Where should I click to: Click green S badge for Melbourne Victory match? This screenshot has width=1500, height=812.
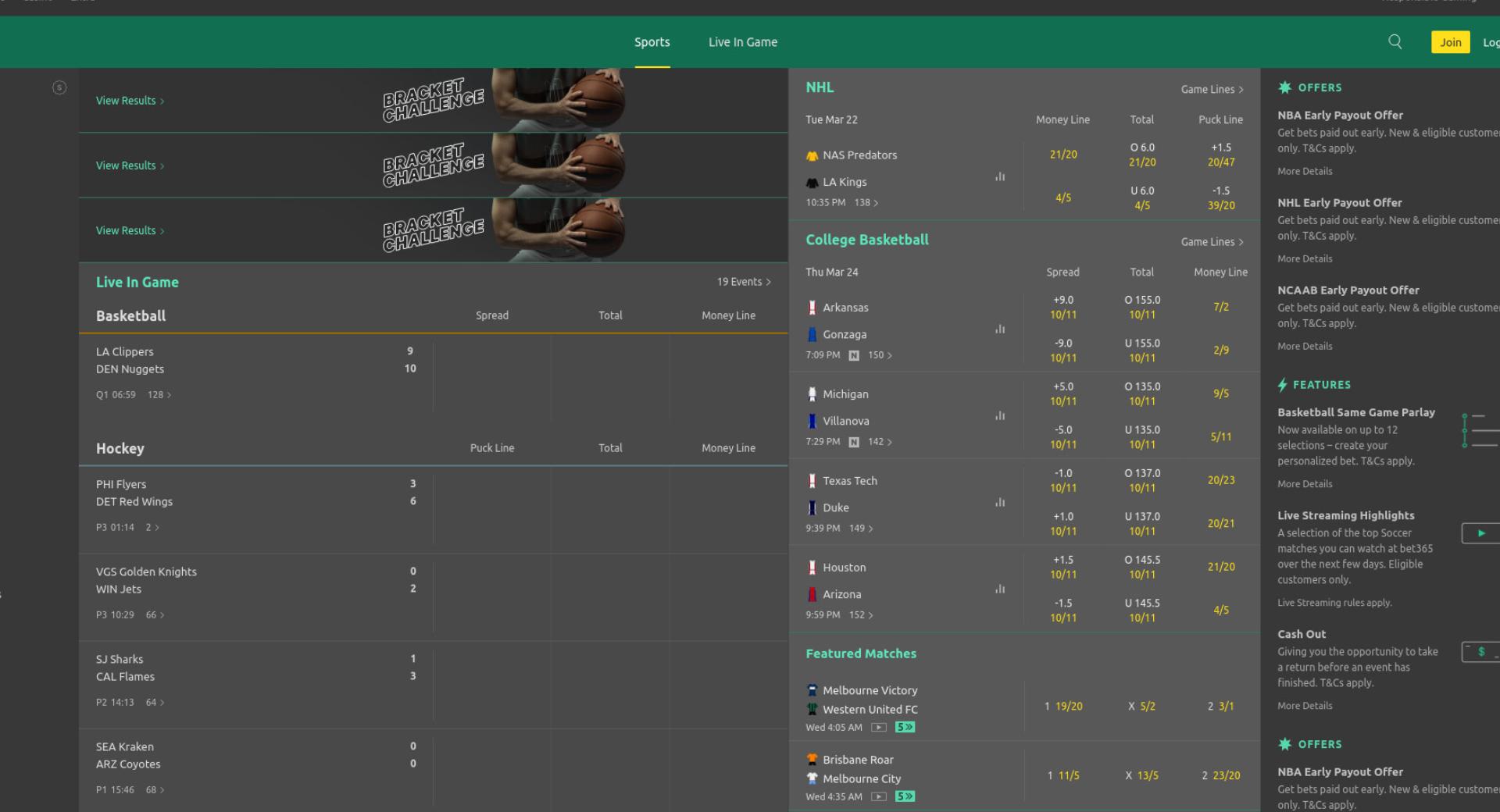tap(905, 728)
